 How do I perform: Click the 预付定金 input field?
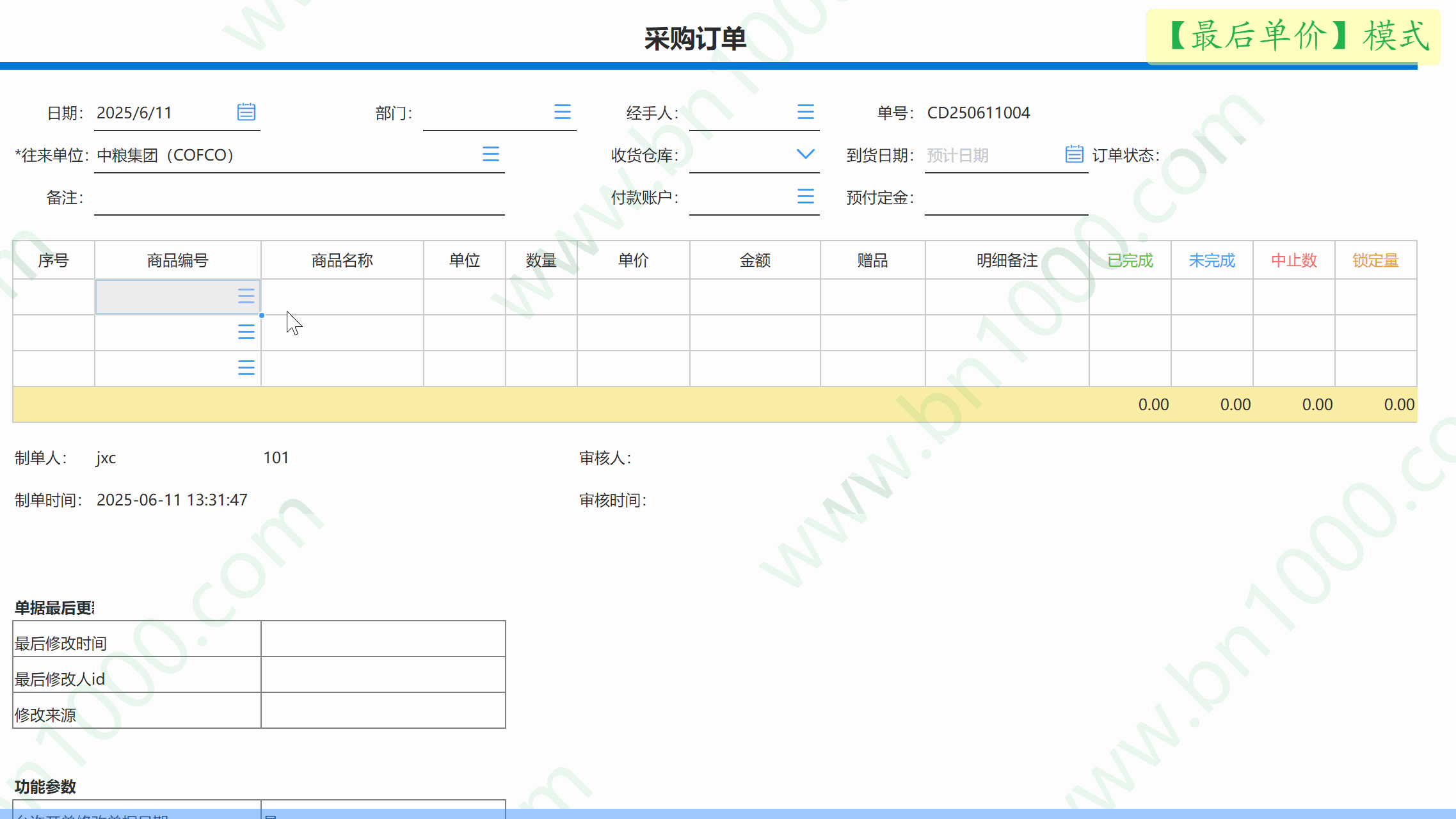tap(1006, 198)
